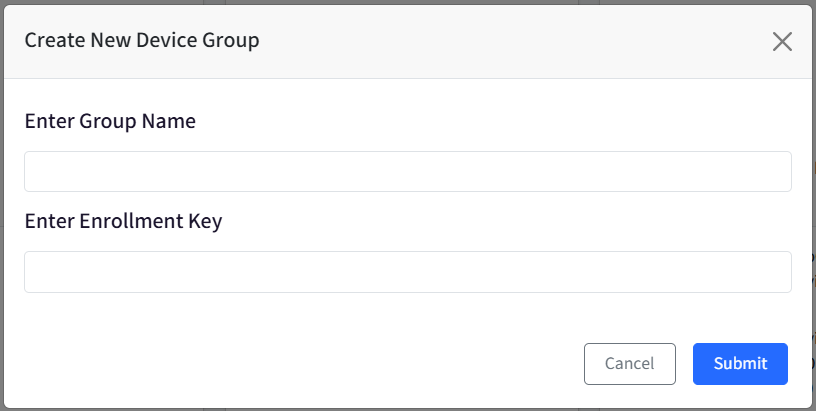816x411 pixels.
Task: Select the outlined Cancel button
Action: 630,364
